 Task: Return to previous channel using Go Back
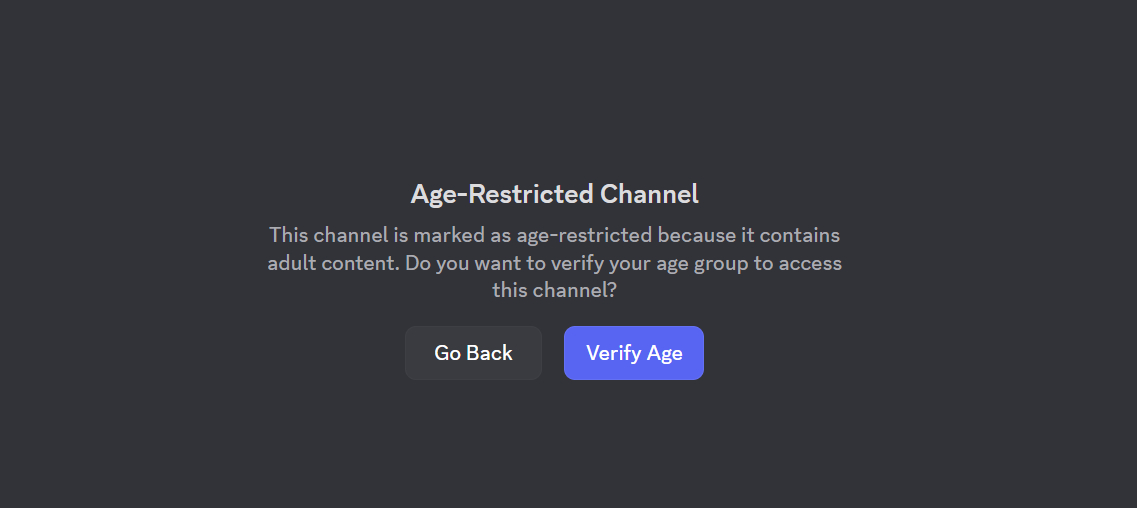(474, 353)
